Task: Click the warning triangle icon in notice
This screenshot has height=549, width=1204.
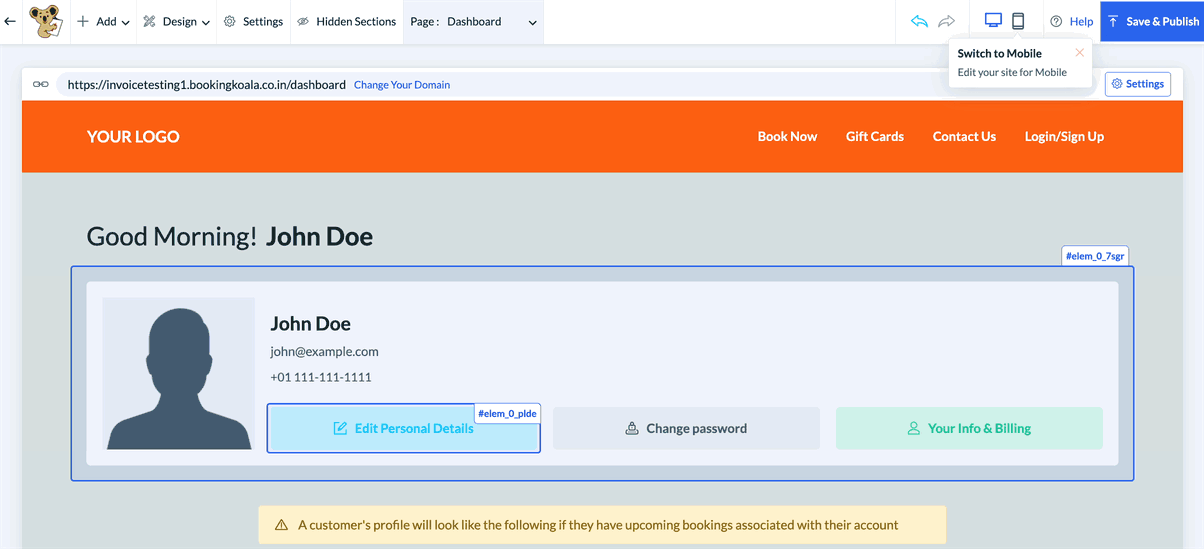Action: pyautogui.click(x=282, y=524)
